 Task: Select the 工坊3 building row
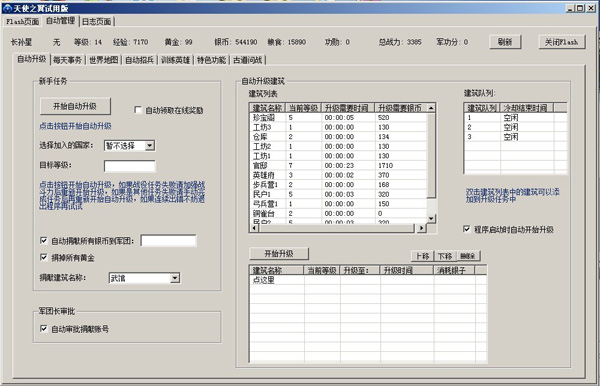coord(338,127)
